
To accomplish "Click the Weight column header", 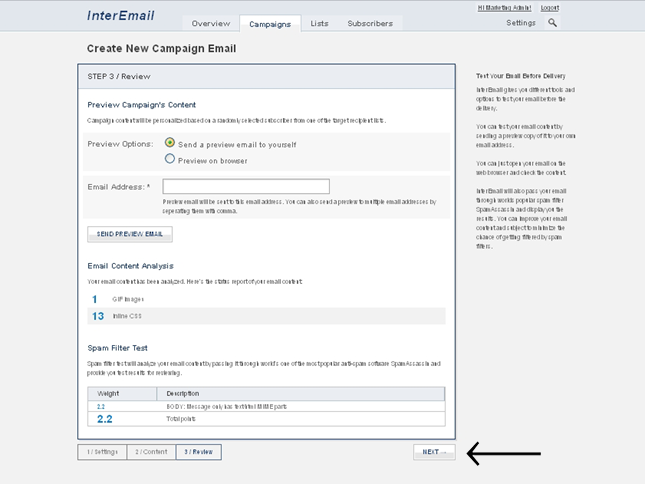I will coord(108,393).
